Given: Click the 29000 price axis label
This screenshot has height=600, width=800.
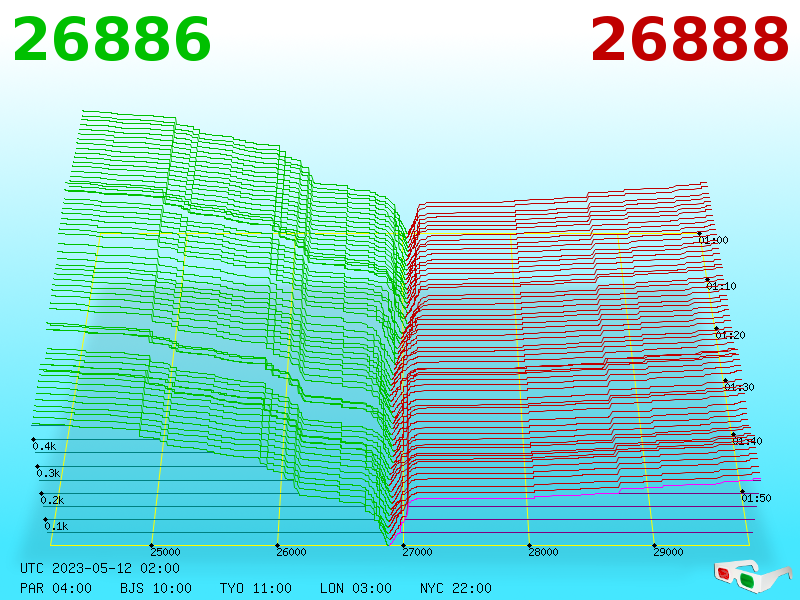Looking at the screenshot, I should [668, 552].
